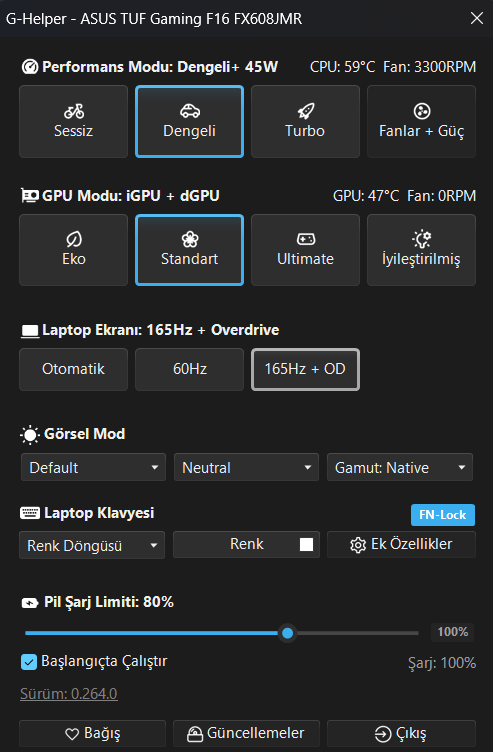Expand the Default visual mode dropdown
This screenshot has width=493, height=752.
[94, 467]
